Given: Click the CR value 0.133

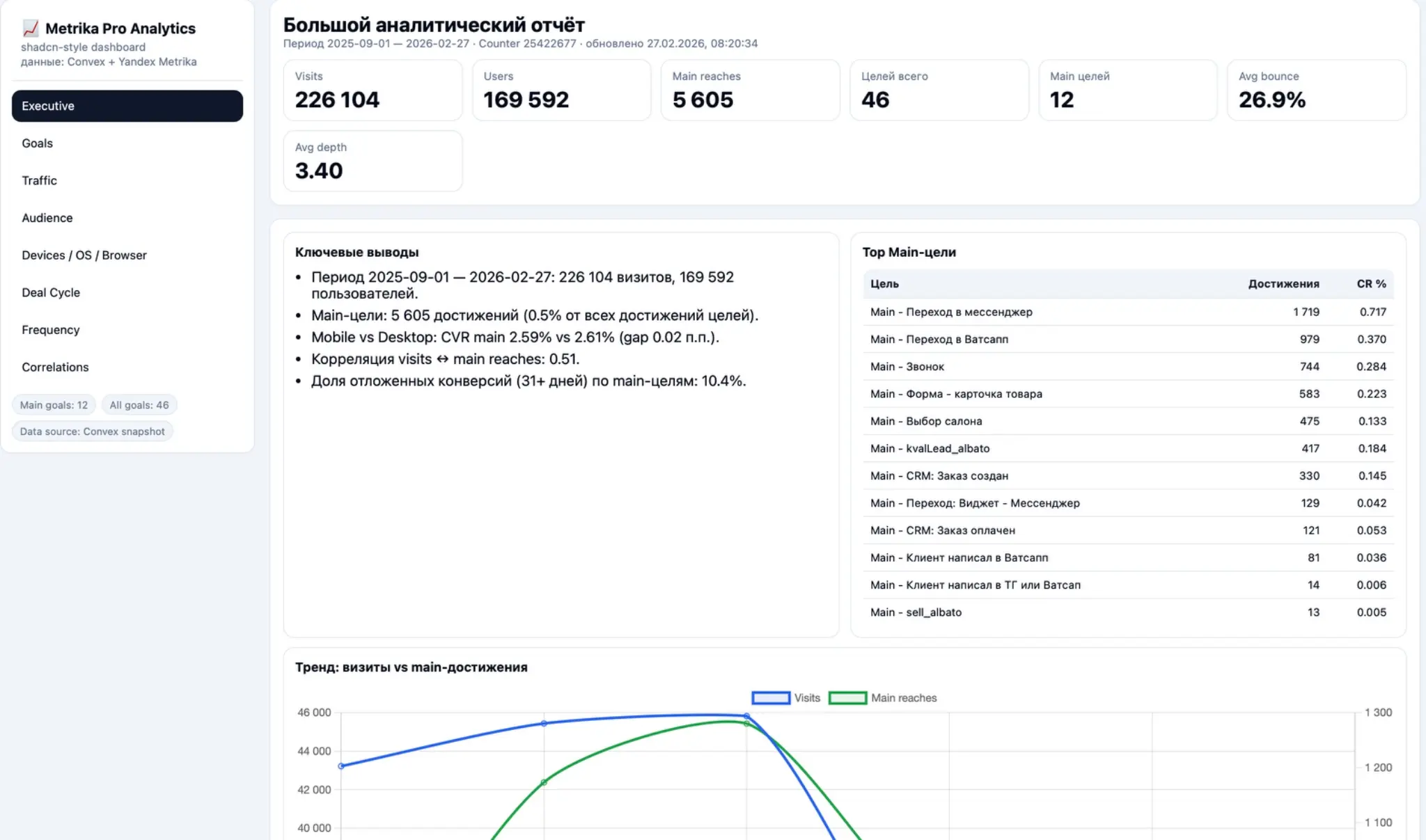Looking at the screenshot, I should 1372,421.
